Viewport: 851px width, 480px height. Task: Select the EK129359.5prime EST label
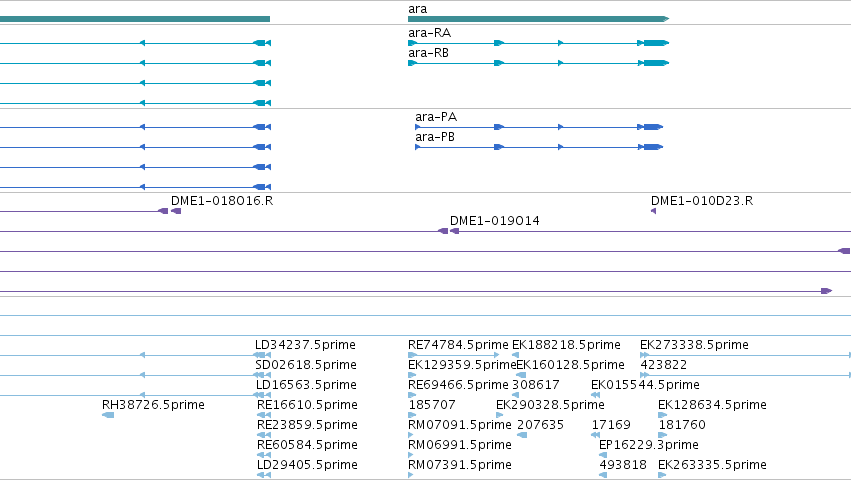(x=462, y=365)
